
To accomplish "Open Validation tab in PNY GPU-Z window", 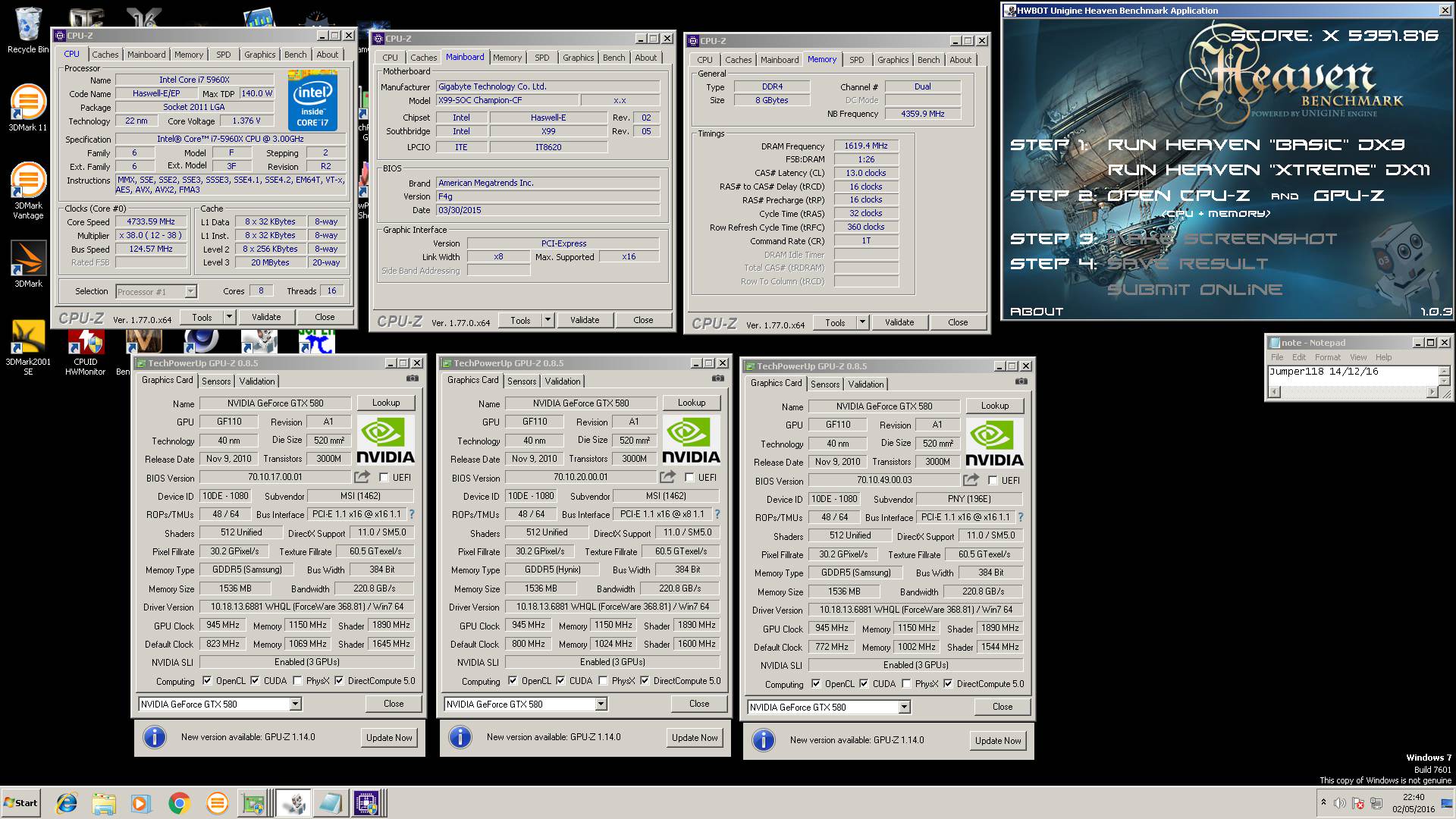I will [x=866, y=384].
